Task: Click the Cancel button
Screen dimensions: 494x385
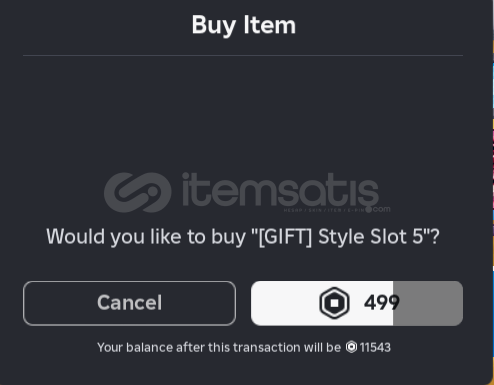Action: coord(129,303)
